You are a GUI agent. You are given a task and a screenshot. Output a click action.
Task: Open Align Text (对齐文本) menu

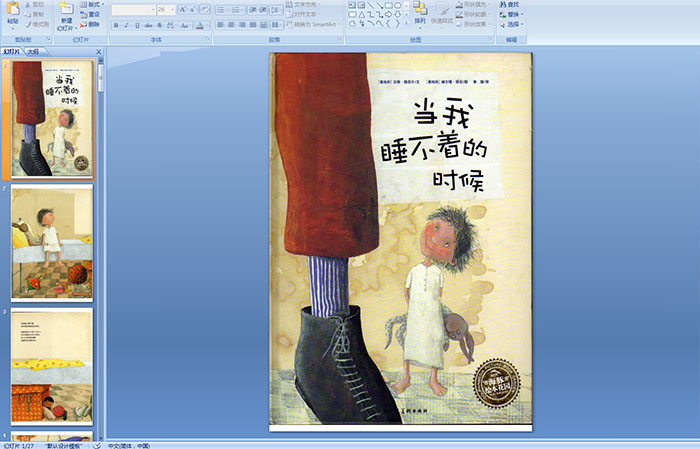pyautogui.click(x=303, y=14)
